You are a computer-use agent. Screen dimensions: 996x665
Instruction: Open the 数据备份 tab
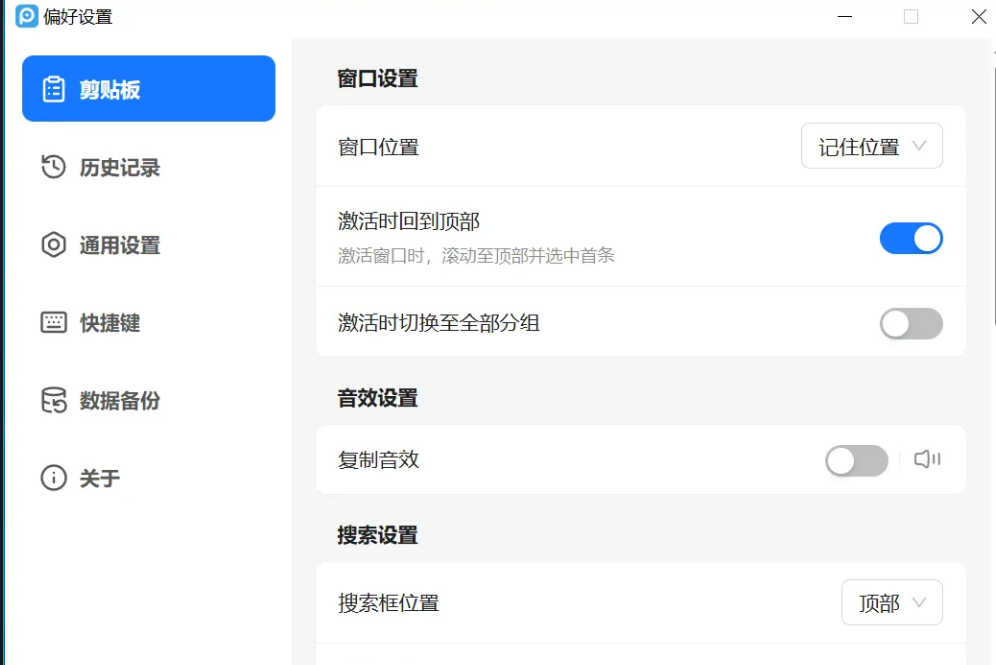pyautogui.click(x=149, y=400)
